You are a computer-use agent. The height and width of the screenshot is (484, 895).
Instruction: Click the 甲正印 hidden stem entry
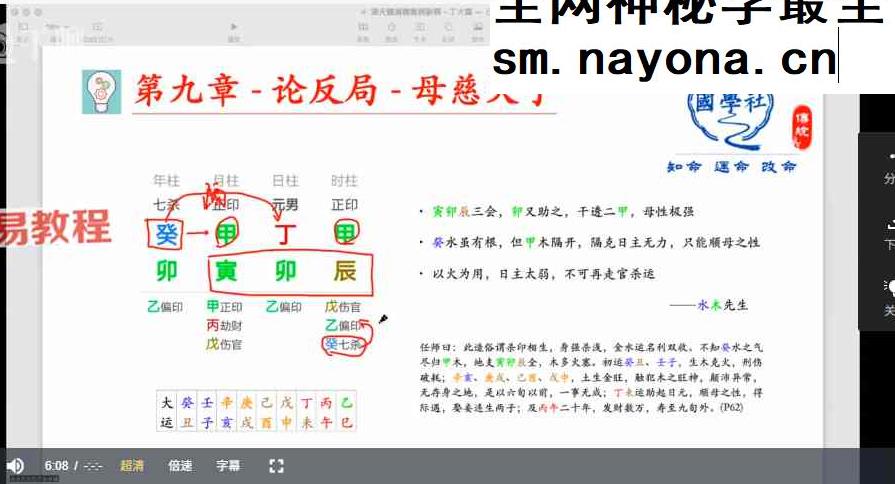tap(224, 307)
